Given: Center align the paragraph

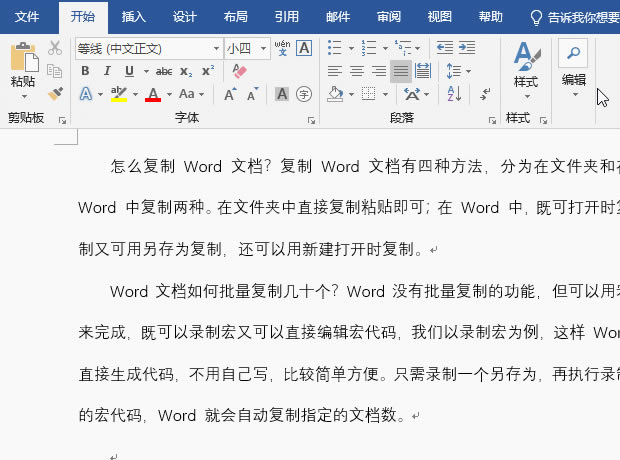Looking at the screenshot, I should pos(356,71).
